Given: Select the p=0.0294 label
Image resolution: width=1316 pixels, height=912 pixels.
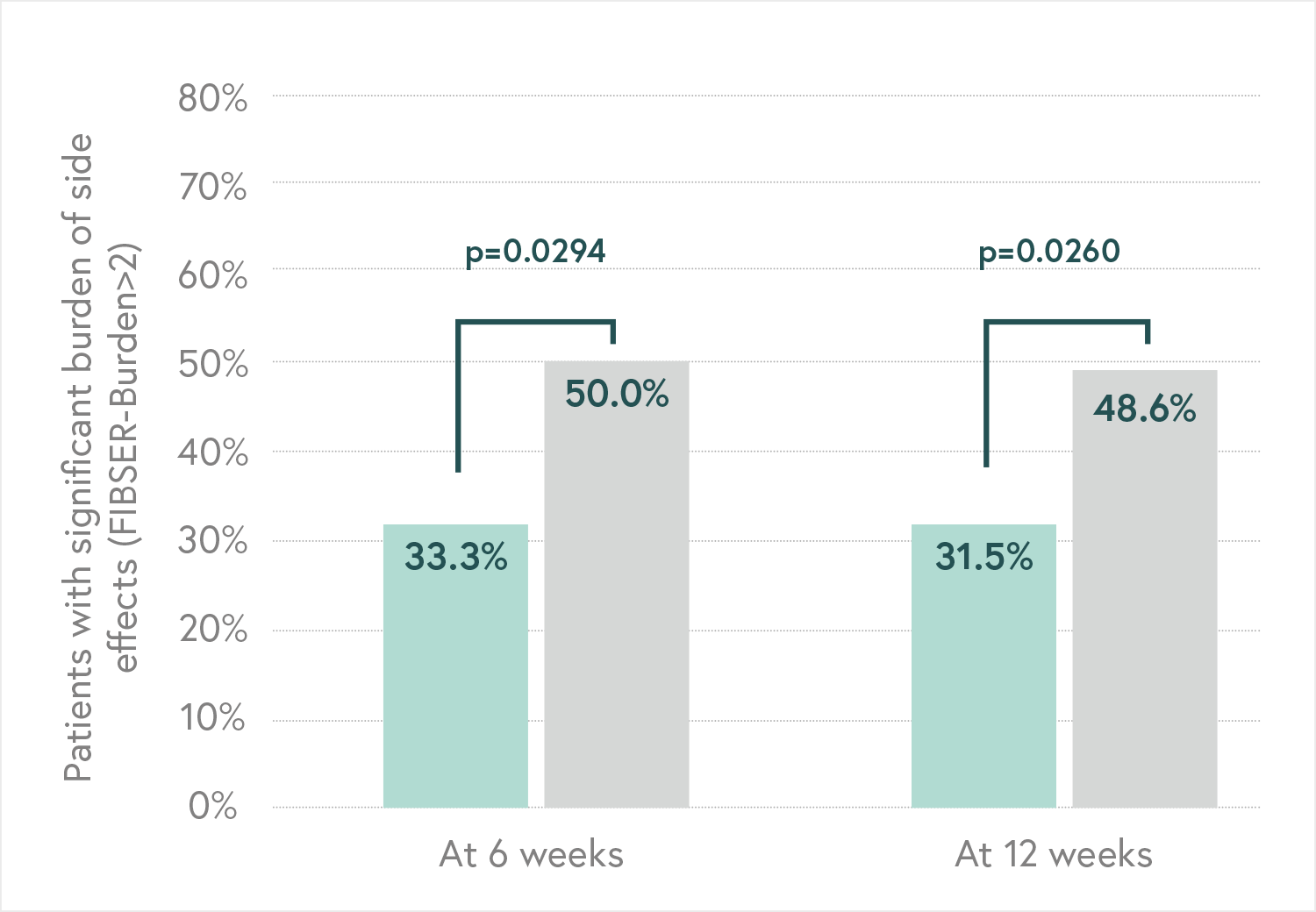Looking at the screenshot, I should pyautogui.click(x=535, y=253).
